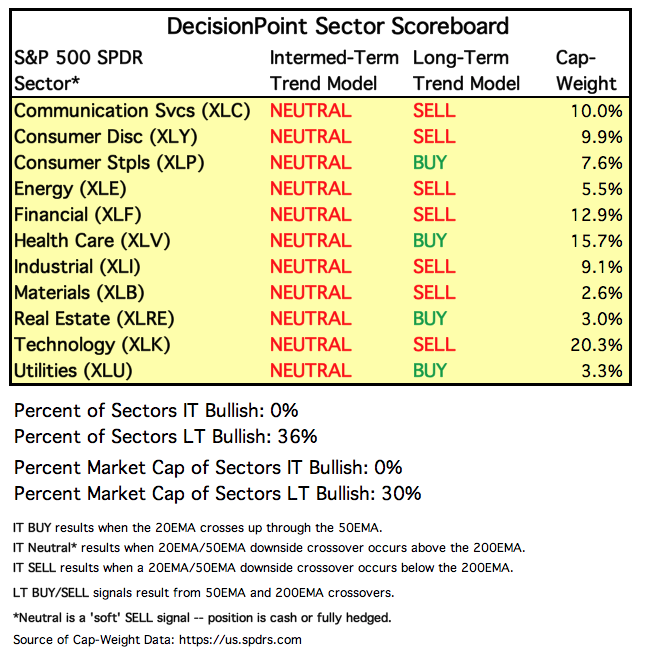Image resolution: width=652 pixels, height=667 pixels.
Task: Click the BUY signal in Health Care row
Action: click(430, 241)
